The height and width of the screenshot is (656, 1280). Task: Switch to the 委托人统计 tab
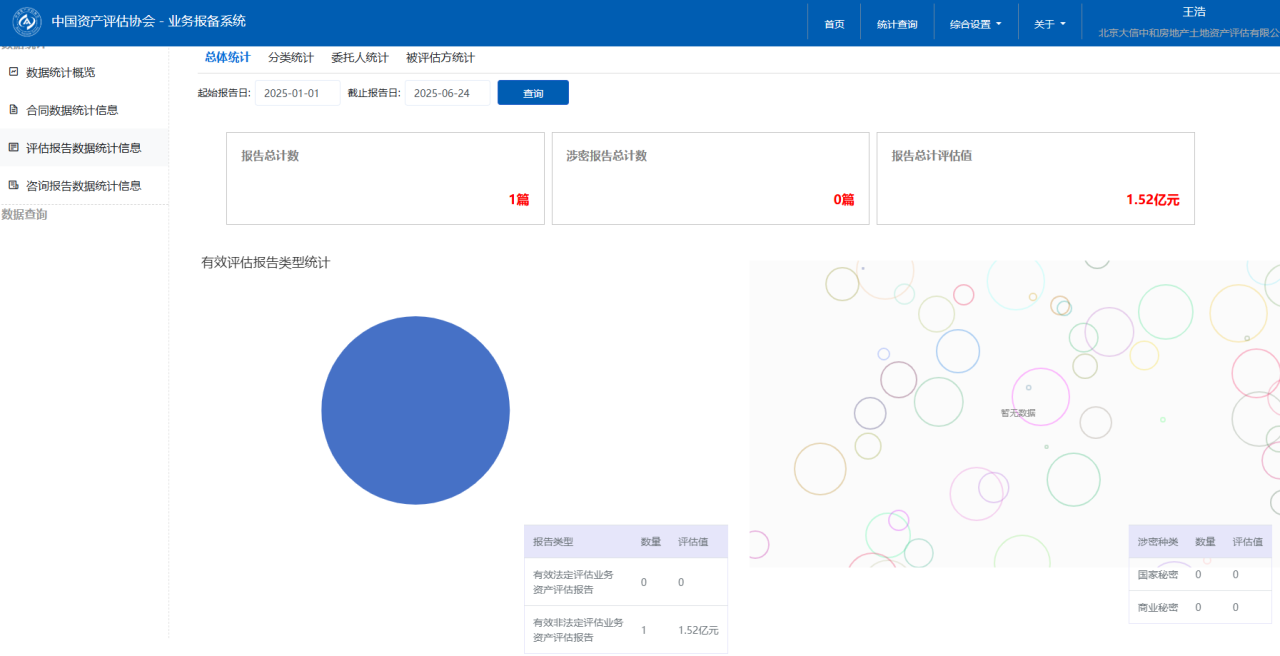(359, 58)
